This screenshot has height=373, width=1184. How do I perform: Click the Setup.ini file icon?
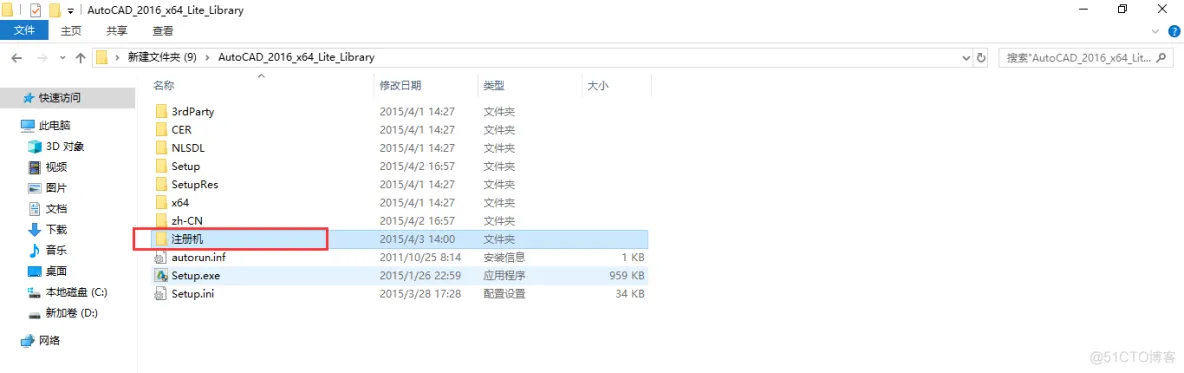pyautogui.click(x=160, y=294)
